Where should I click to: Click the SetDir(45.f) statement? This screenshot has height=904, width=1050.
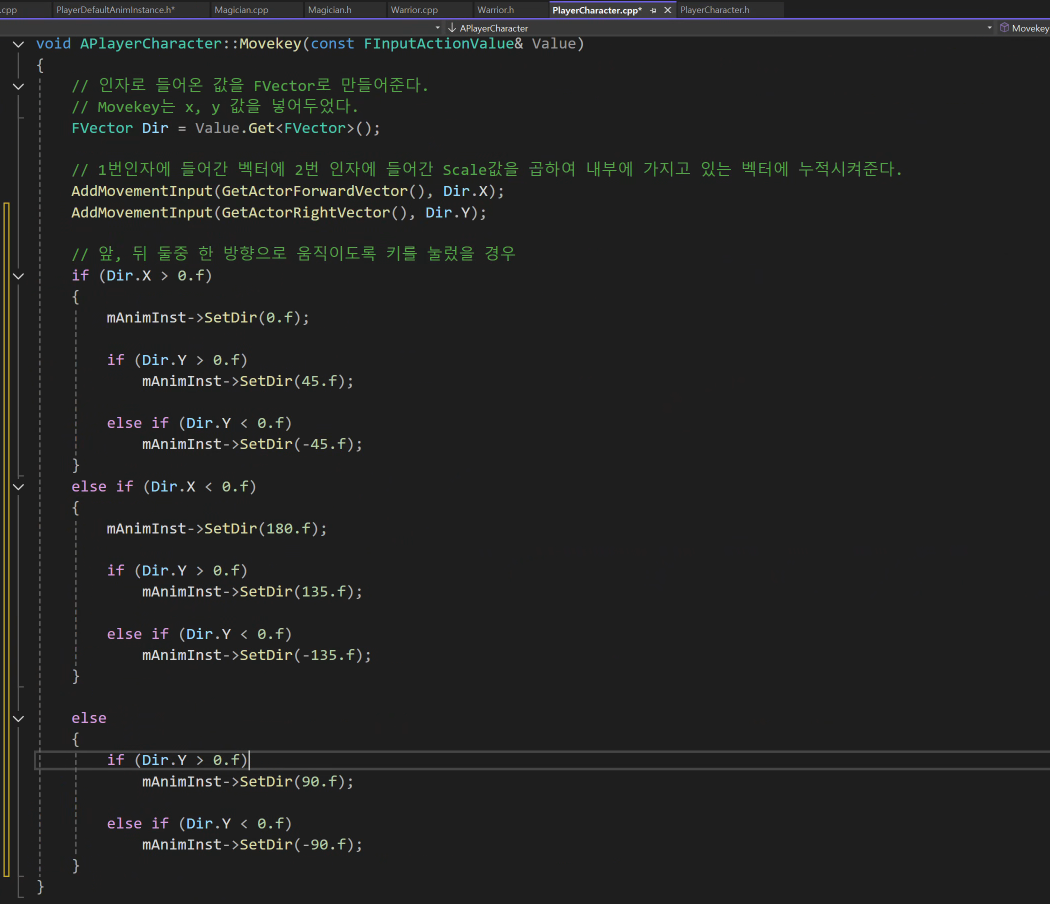[248, 382]
